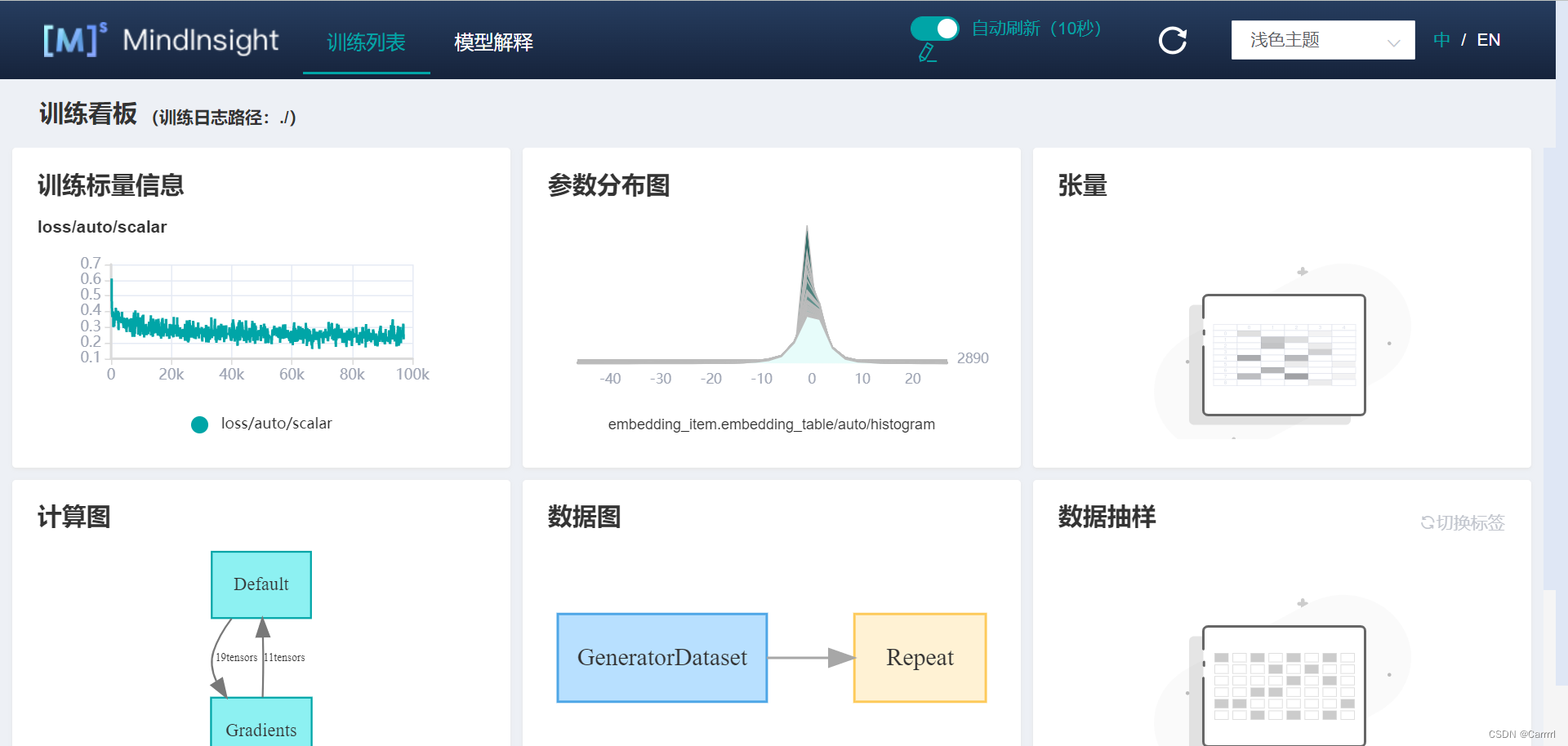Switch language to 中
Screen dimensions: 1568x746
pyautogui.click(x=1441, y=40)
